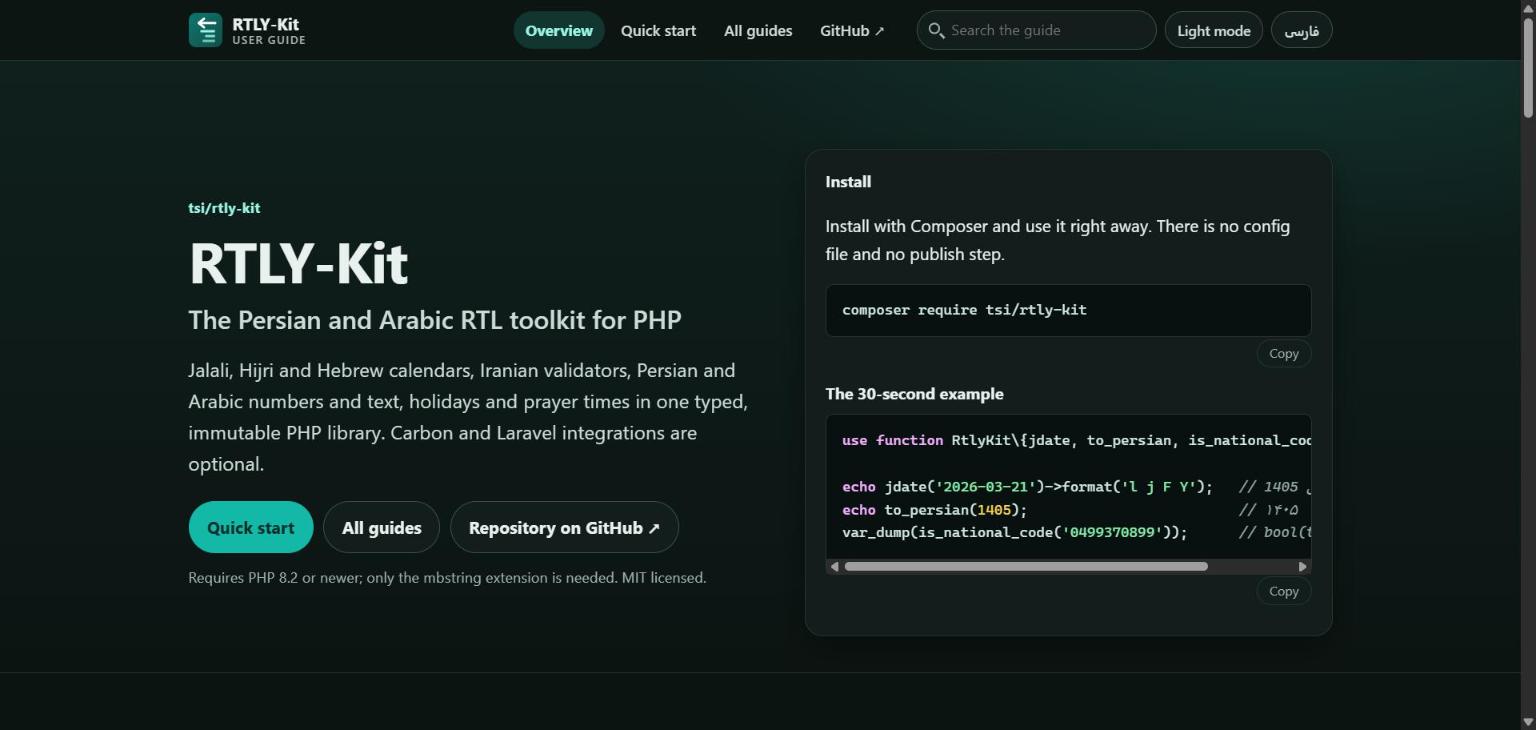Screen dimensions: 1536x730
Task: Click the Install heading
Action: 848,181
